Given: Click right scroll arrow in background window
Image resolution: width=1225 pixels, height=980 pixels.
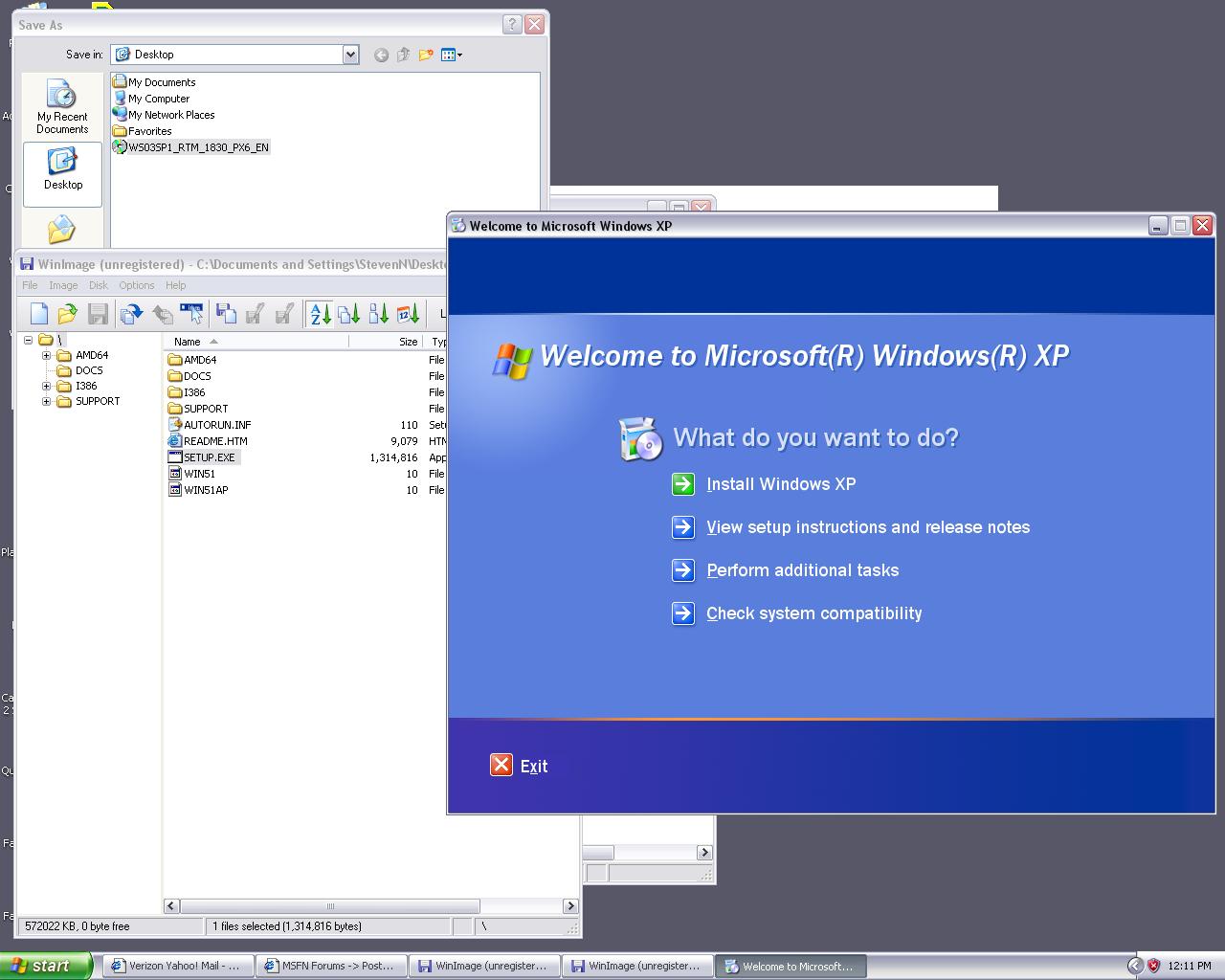Looking at the screenshot, I should pos(704,852).
